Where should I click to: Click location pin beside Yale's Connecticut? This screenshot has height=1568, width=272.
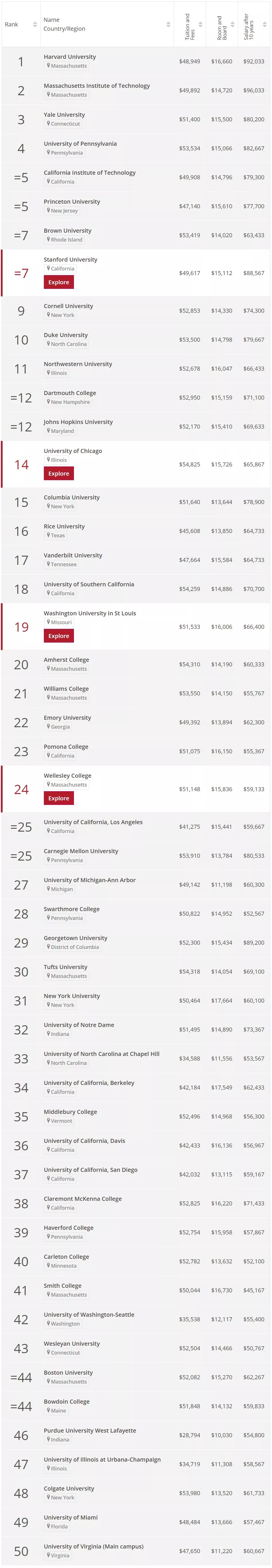point(48,124)
